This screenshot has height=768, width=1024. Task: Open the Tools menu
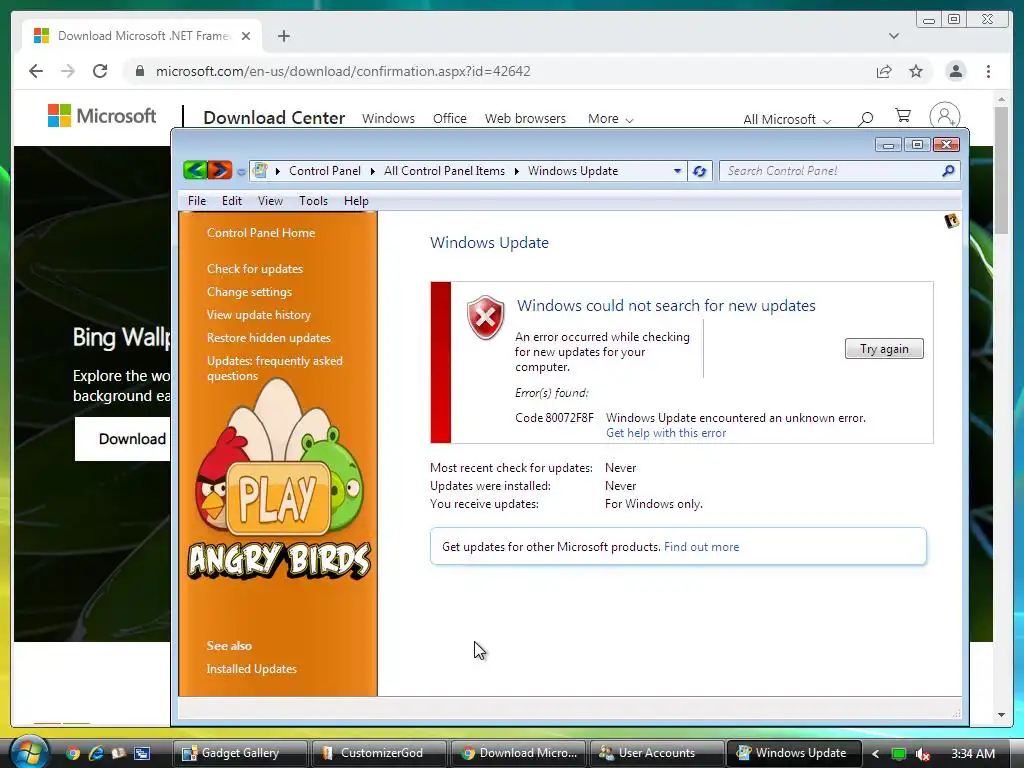tap(313, 201)
